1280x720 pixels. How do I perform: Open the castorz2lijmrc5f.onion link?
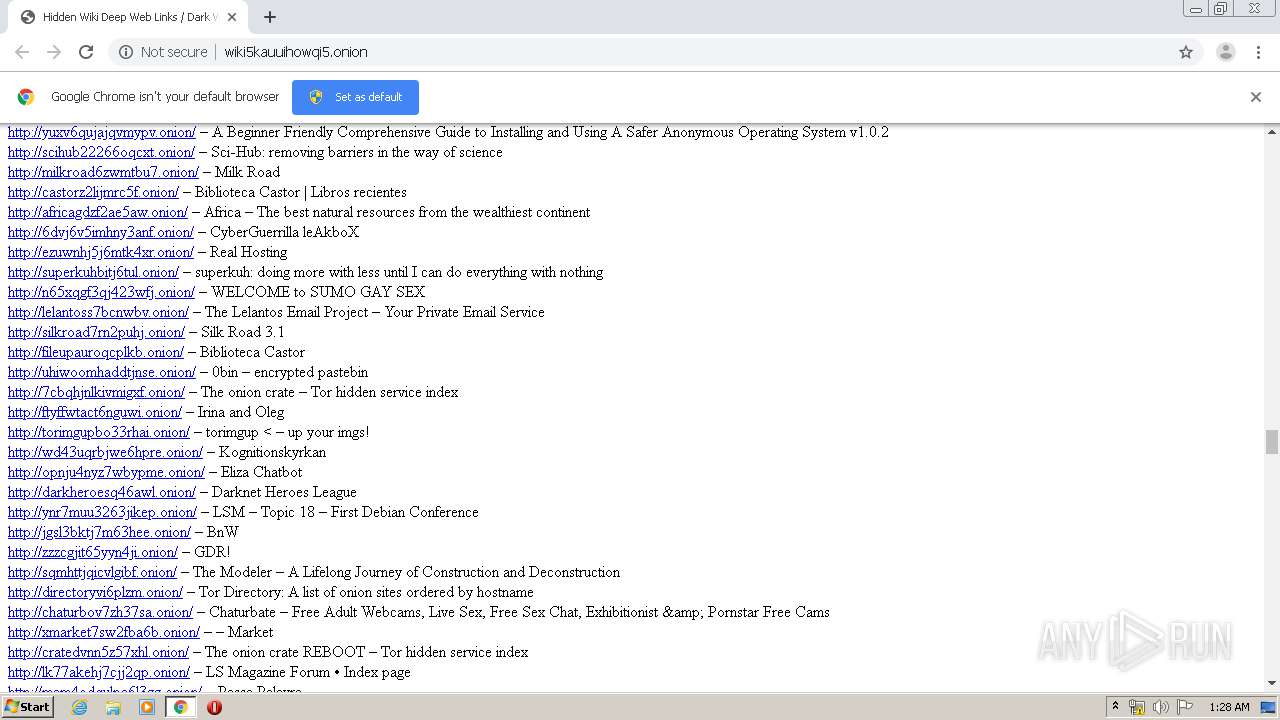(x=93, y=192)
